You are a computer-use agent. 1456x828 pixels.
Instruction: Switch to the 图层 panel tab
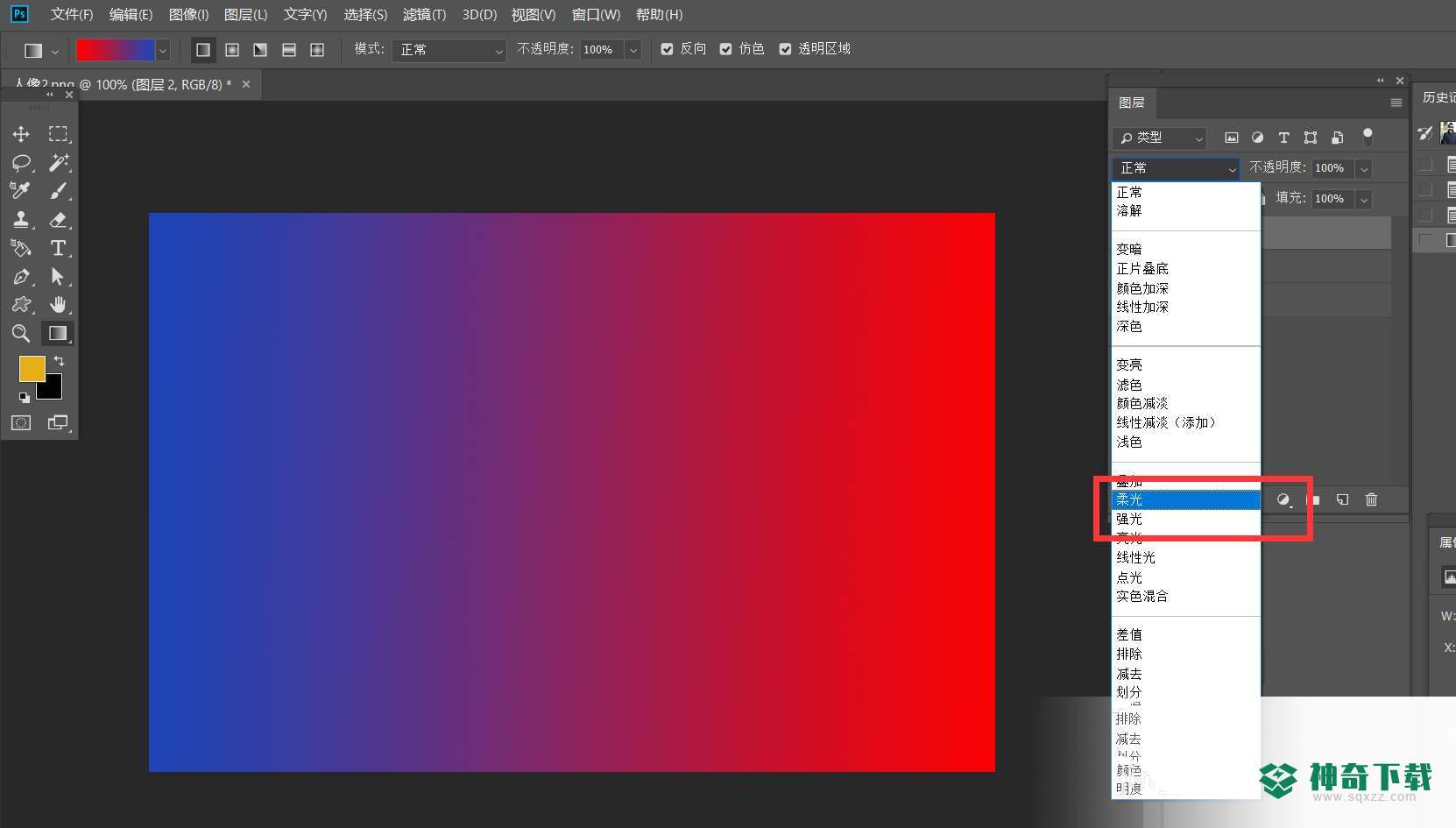(x=1132, y=103)
